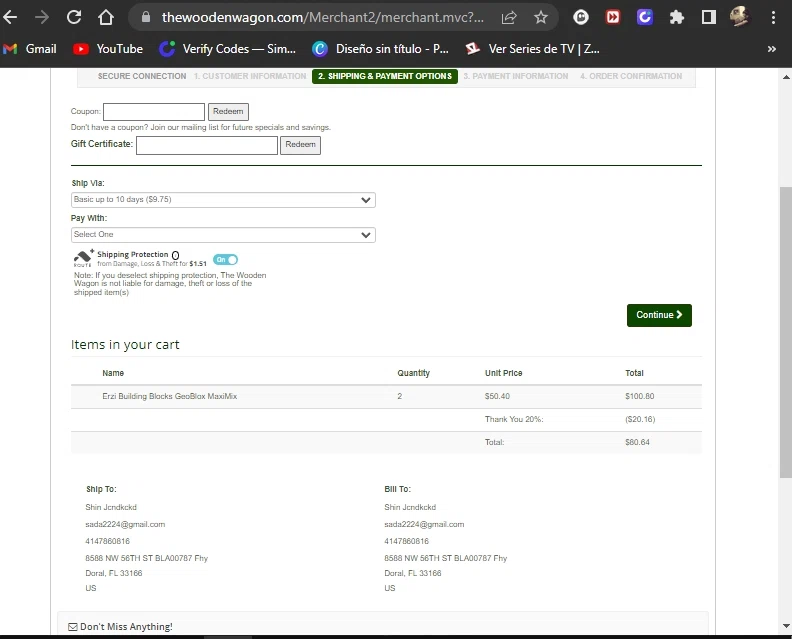The width and height of the screenshot is (792, 639).
Task: Open the Pay With dropdown
Action: click(223, 235)
